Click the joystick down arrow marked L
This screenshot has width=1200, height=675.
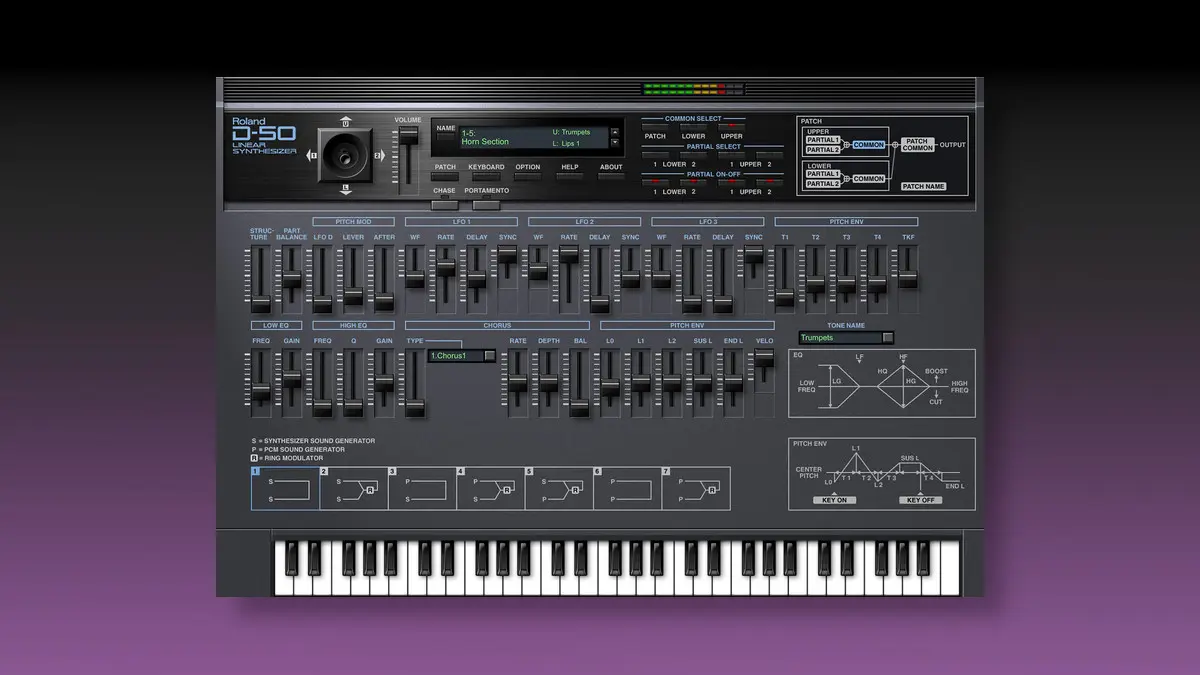pyautogui.click(x=345, y=188)
